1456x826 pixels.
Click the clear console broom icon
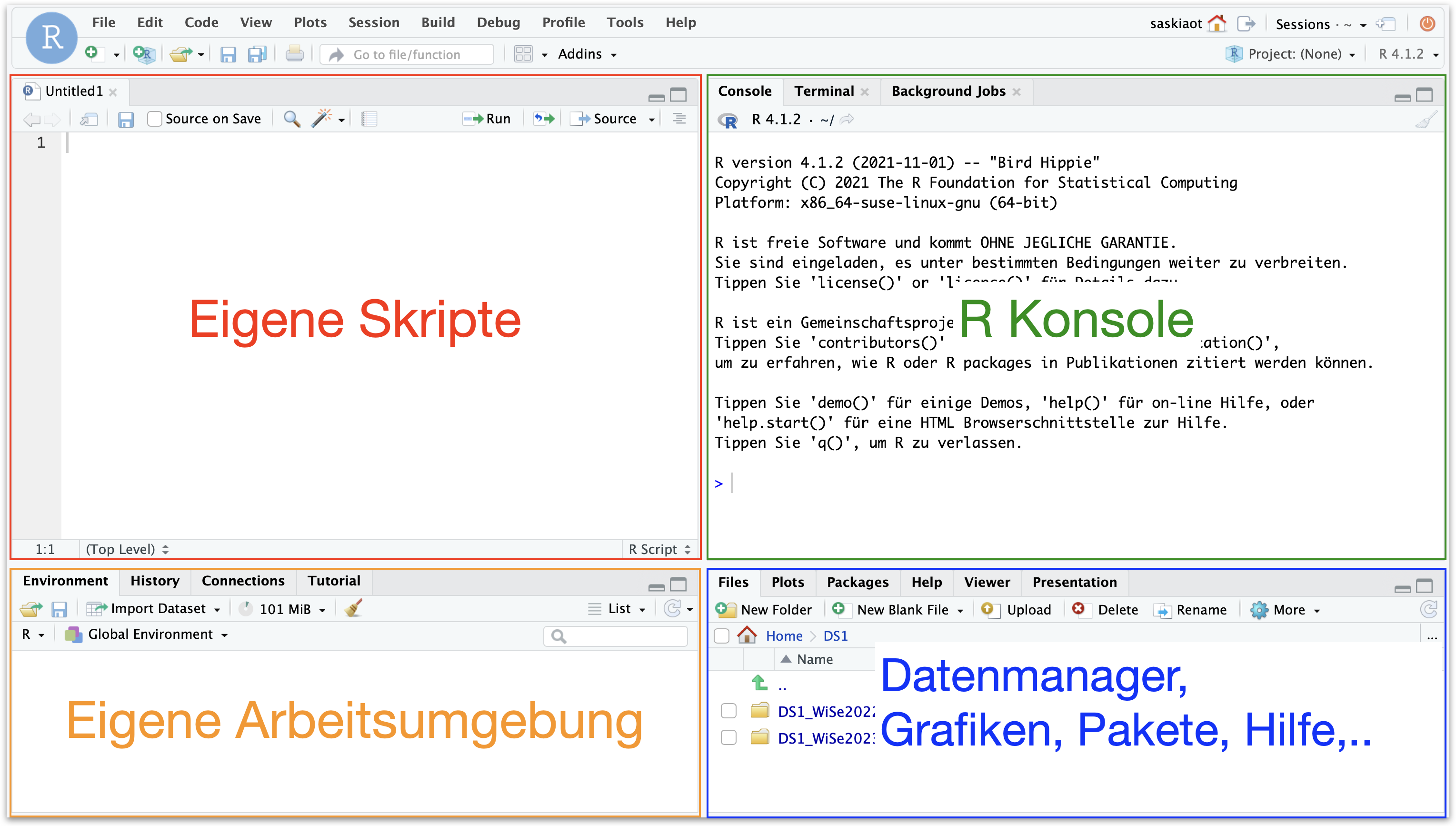1426,120
